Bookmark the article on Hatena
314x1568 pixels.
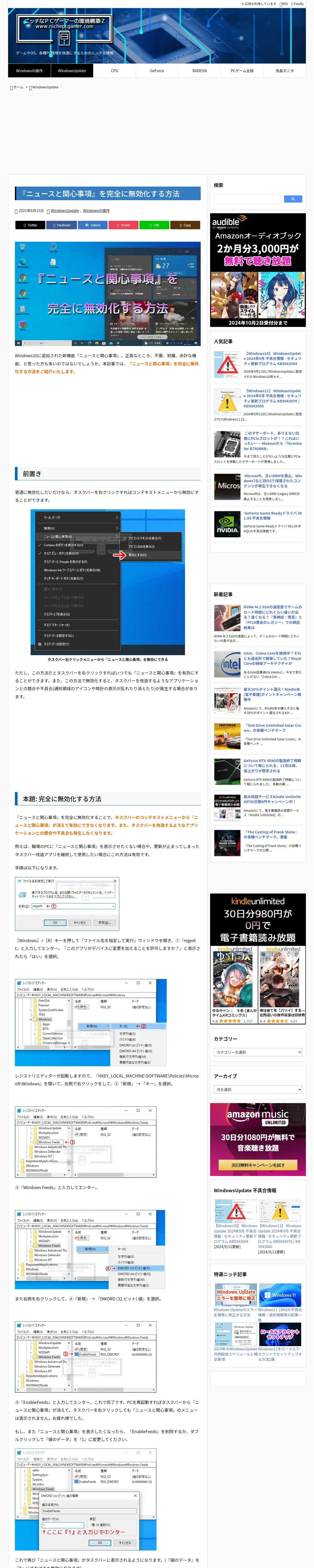tap(92, 225)
